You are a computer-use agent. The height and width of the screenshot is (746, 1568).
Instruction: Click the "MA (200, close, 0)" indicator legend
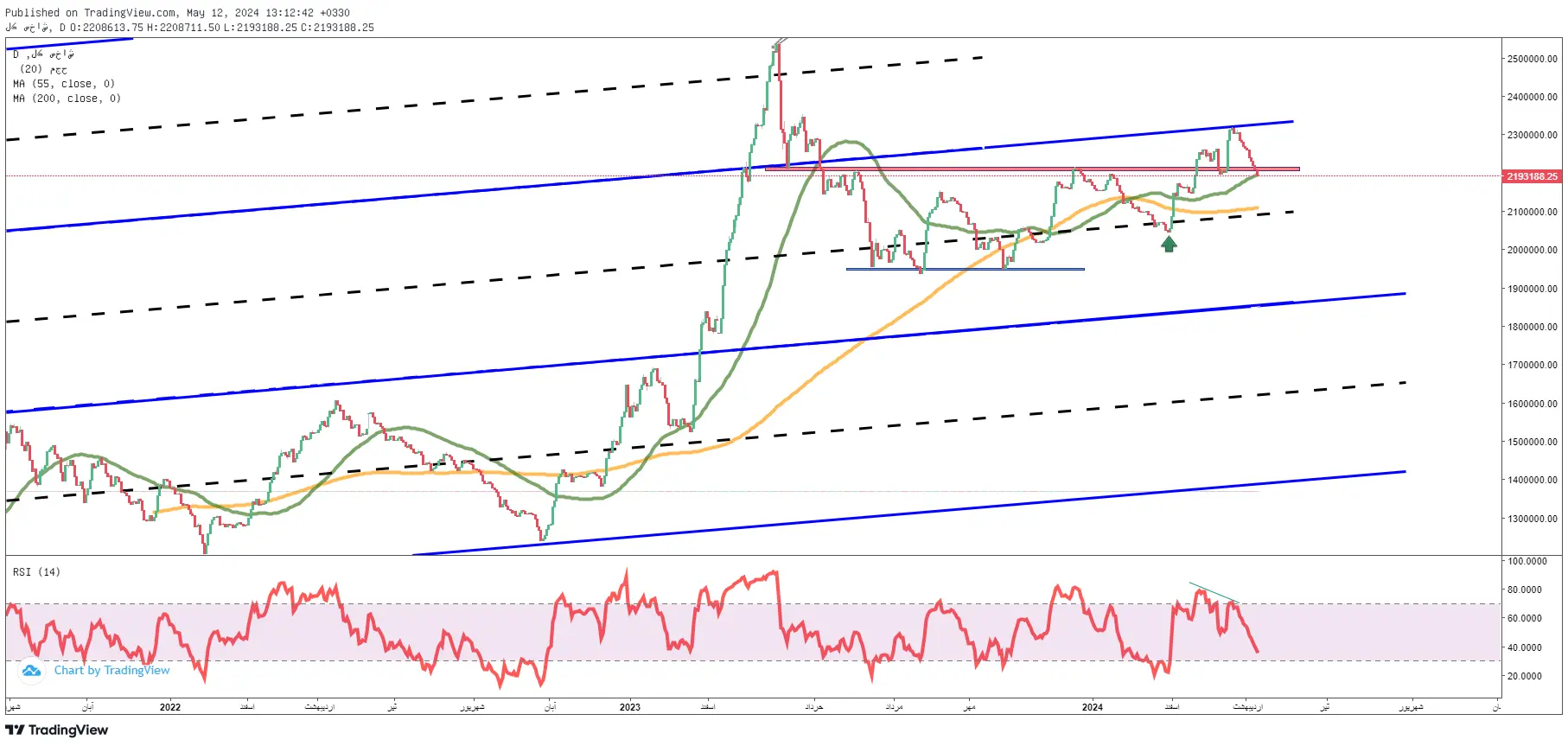(67, 99)
